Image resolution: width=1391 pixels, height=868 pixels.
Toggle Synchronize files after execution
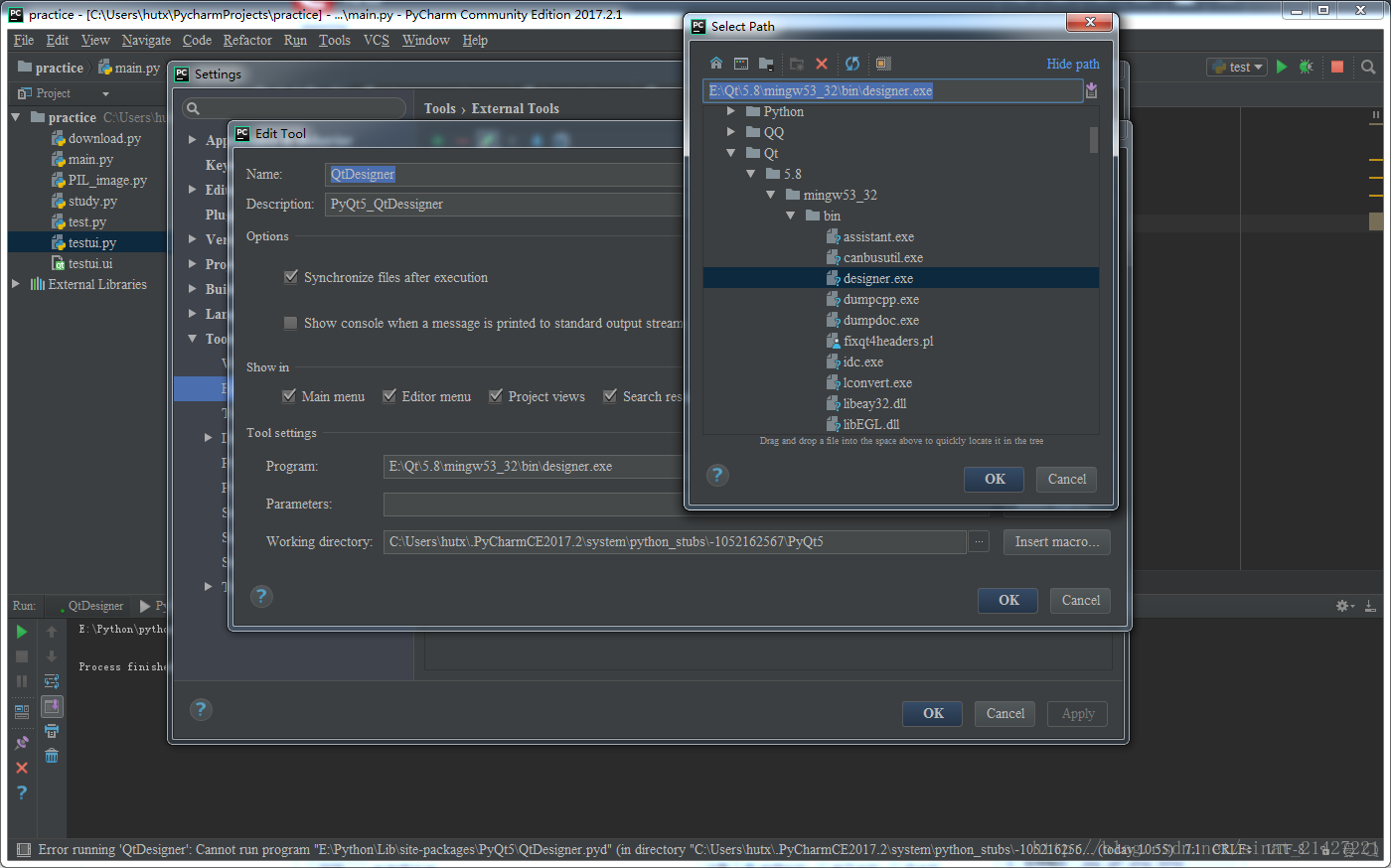point(291,277)
